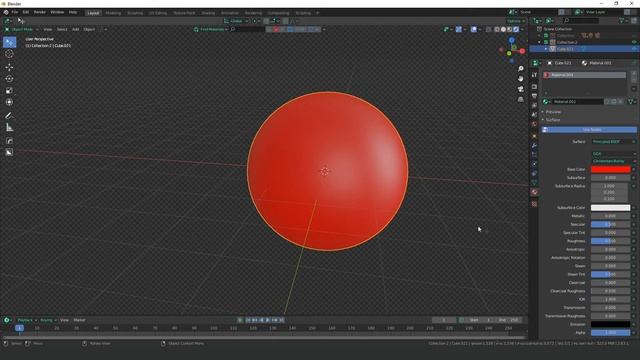Open the Add menu in viewport header
Screen dimensions: 640x360
pos(76,29)
